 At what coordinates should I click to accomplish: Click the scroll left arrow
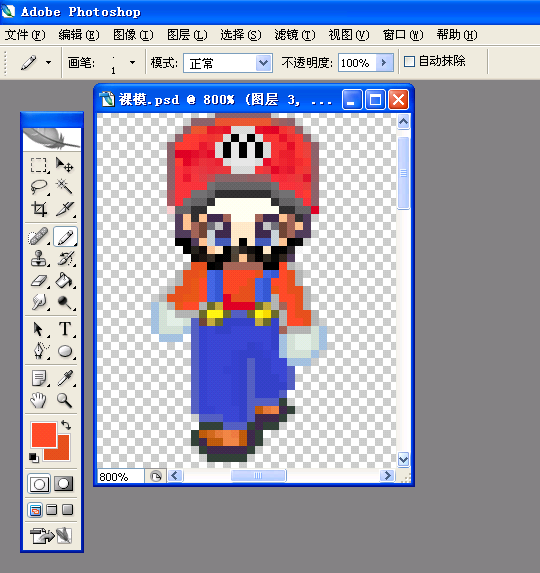point(175,476)
